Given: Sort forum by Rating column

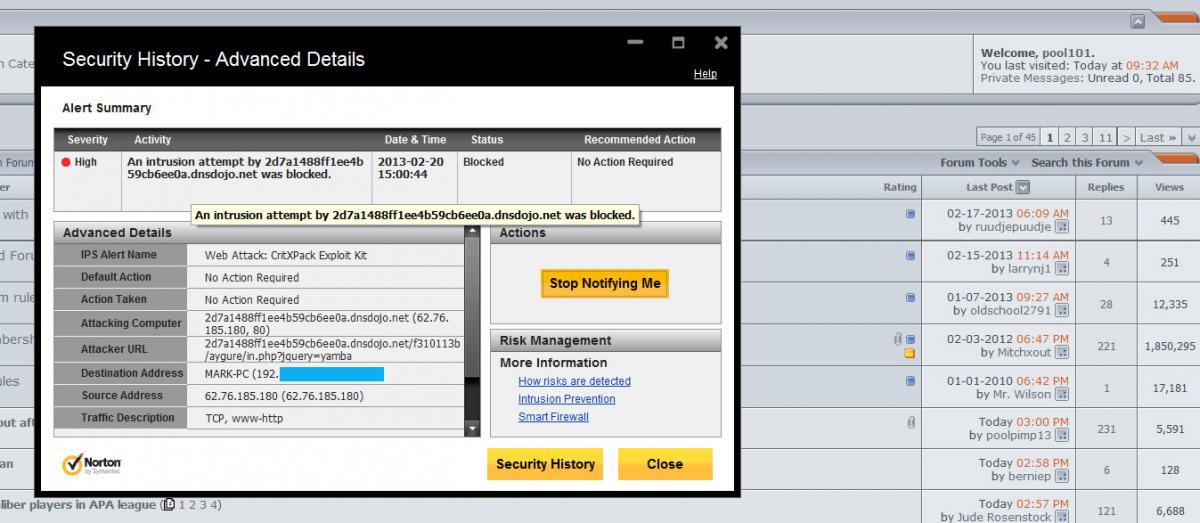Looking at the screenshot, I should pos(900,187).
